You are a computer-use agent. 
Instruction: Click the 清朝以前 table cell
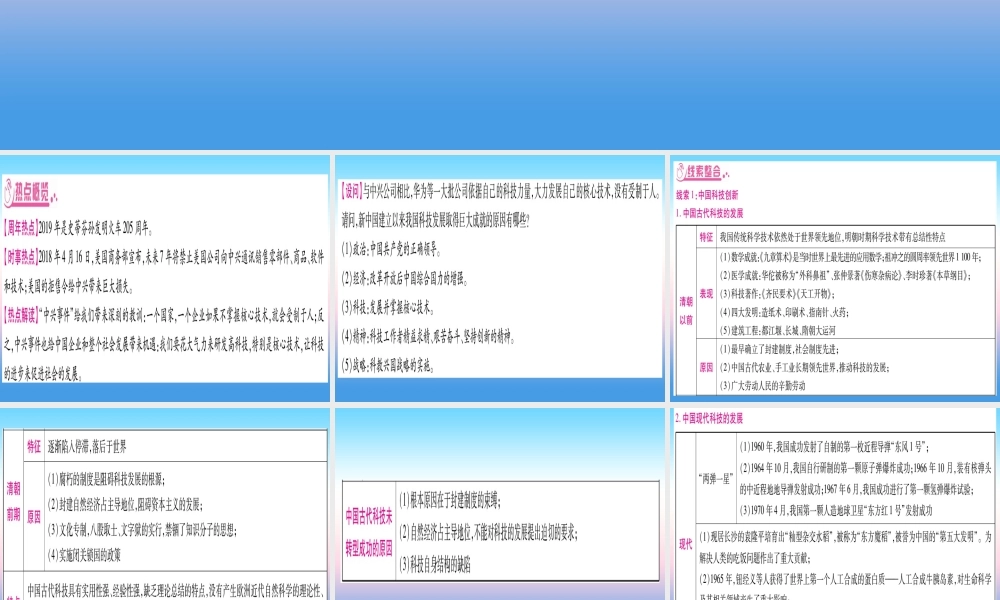point(686,311)
